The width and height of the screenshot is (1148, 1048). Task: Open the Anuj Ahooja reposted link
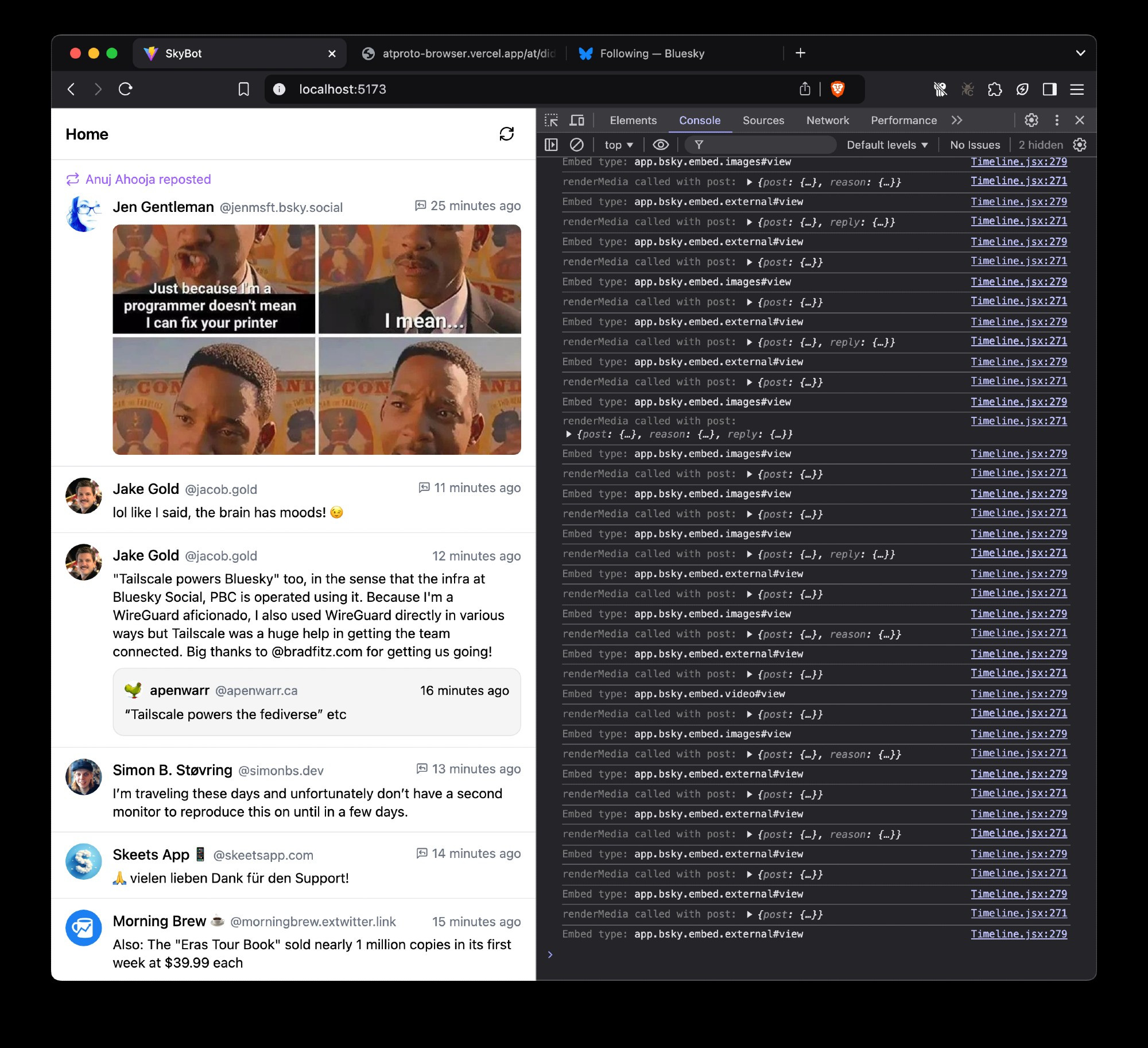point(148,179)
